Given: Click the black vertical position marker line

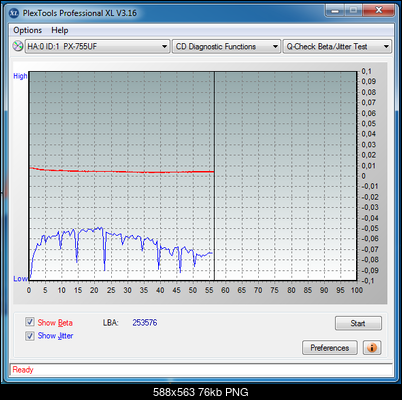Looking at the screenshot, I should [x=214, y=176].
